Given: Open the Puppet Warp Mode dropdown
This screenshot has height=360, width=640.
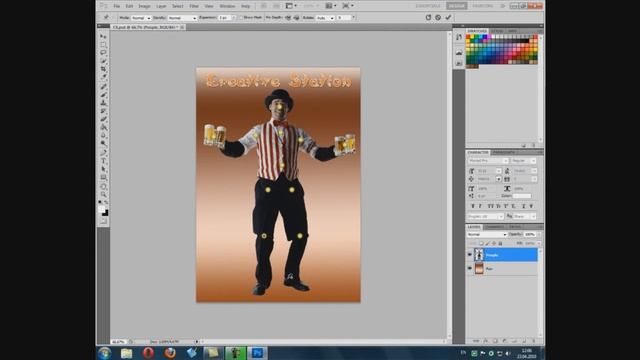Looking at the screenshot, I should tap(141, 18).
